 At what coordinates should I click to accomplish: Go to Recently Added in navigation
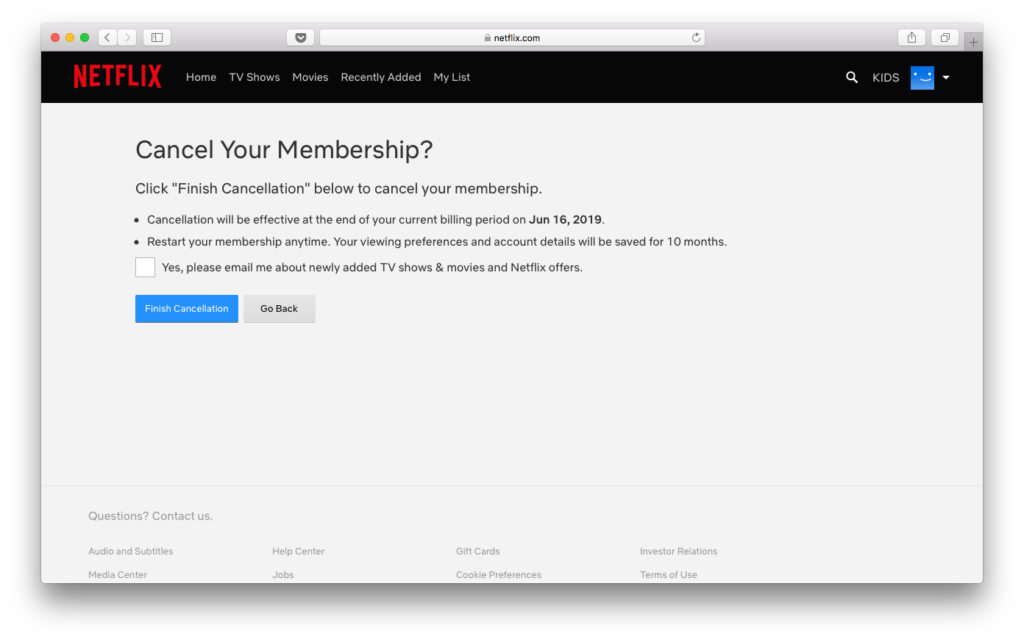point(381,77)
